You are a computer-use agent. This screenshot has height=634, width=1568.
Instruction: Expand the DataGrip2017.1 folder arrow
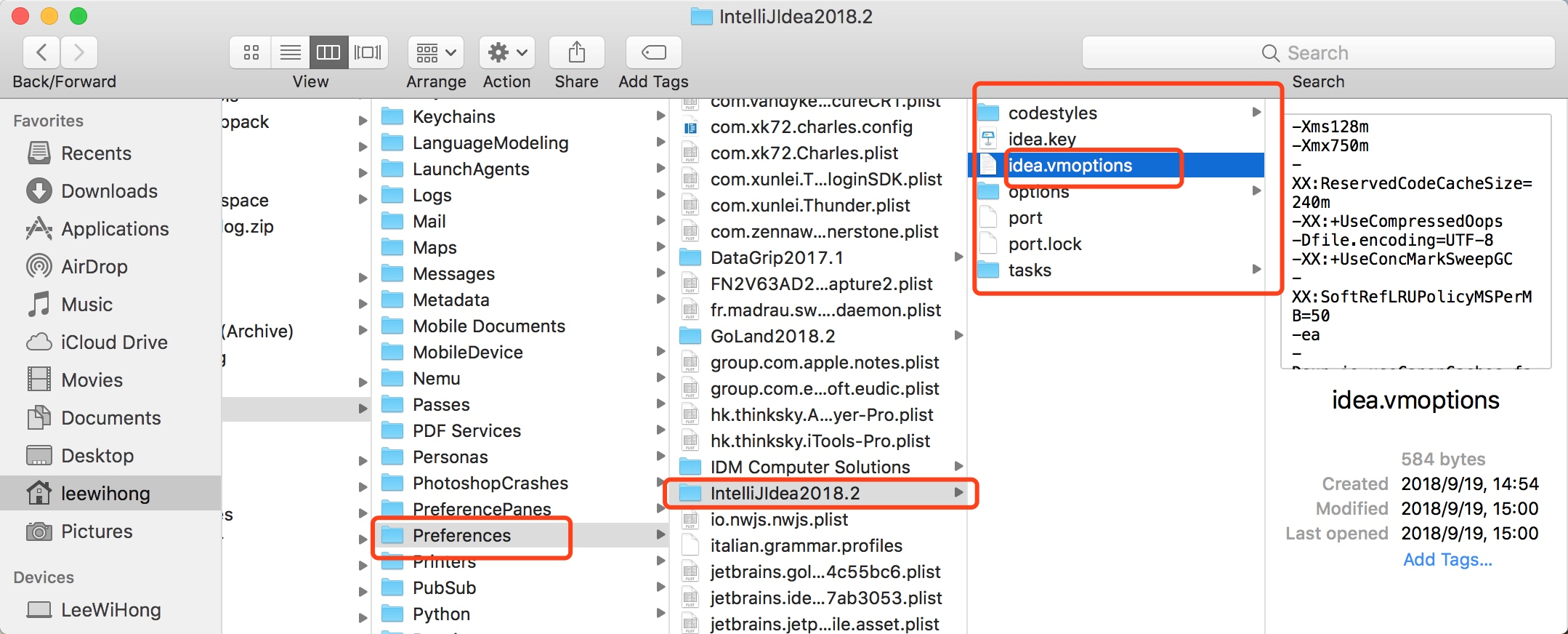click(x=958, y=257)
